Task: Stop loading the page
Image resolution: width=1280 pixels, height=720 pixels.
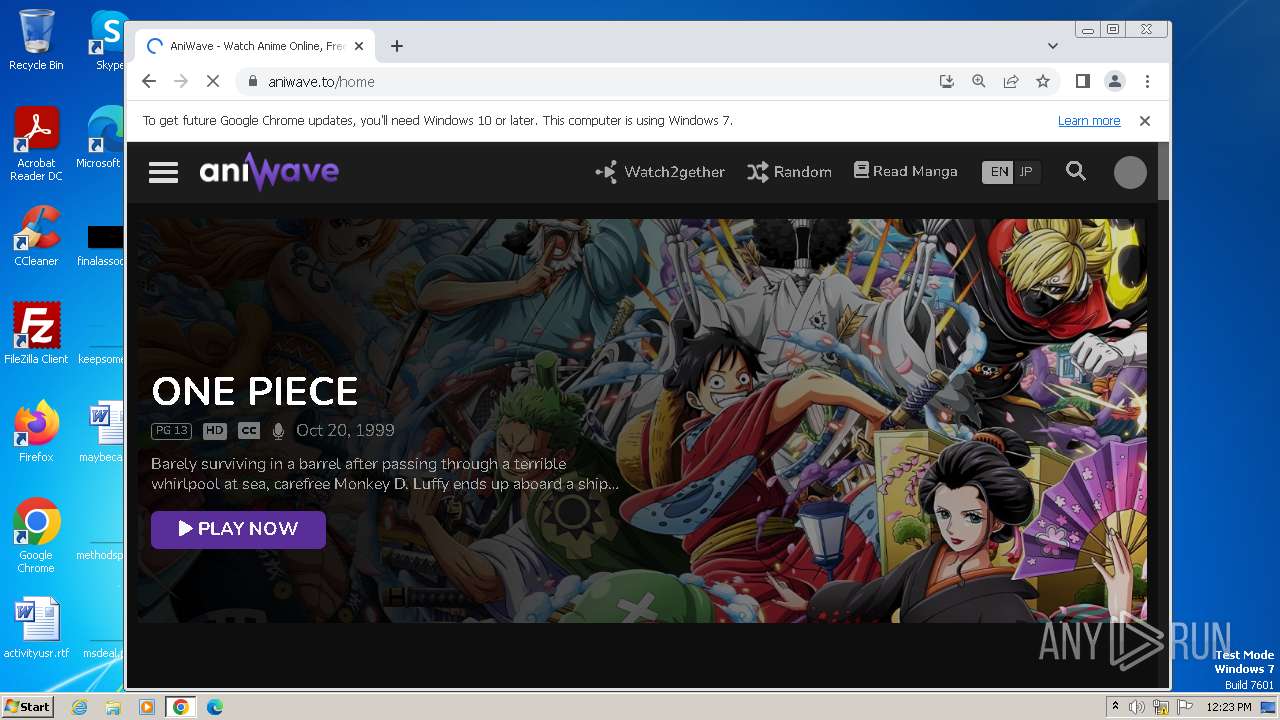Action: 213,82
